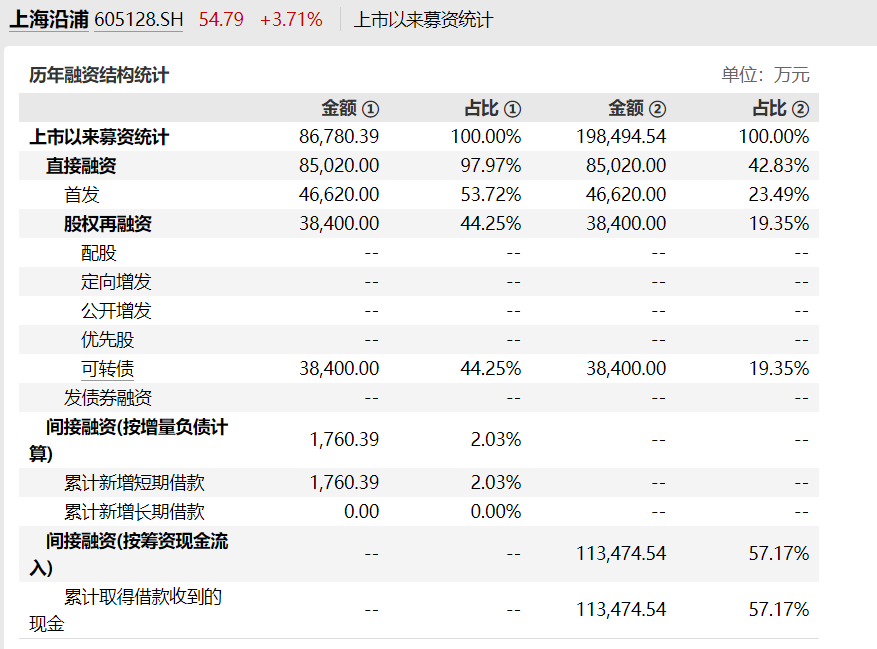Screen dimensions: 877x649
Task: Select the price change +3.71%
Action: point(291,20)
